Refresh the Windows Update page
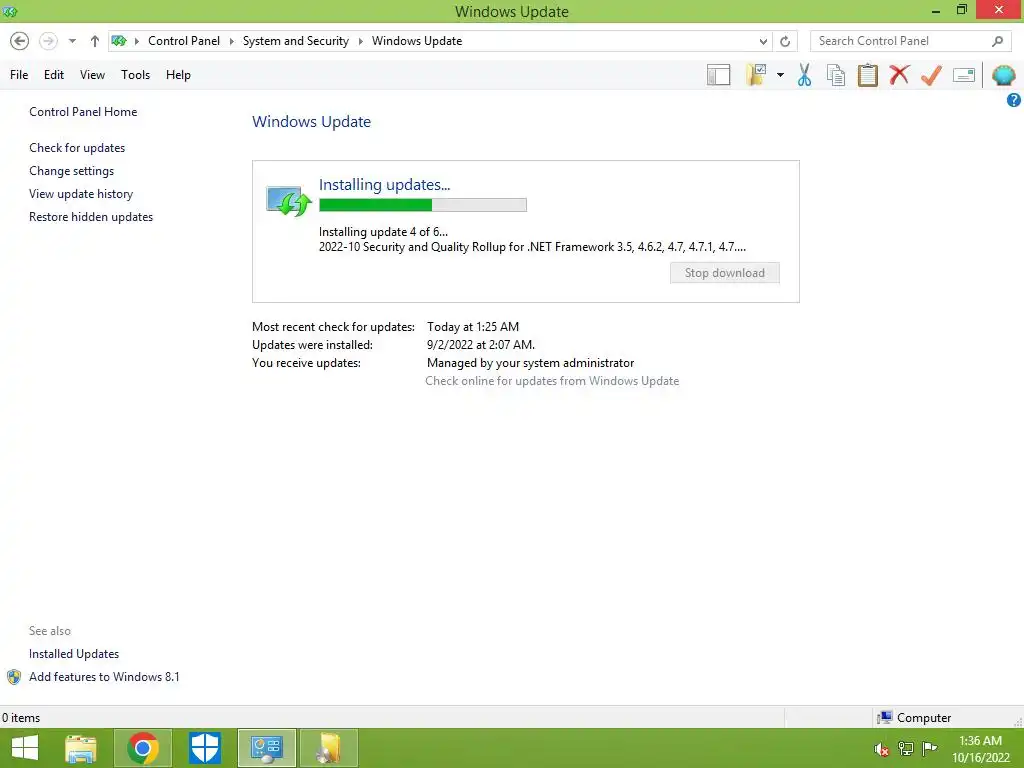 point(785,41)
